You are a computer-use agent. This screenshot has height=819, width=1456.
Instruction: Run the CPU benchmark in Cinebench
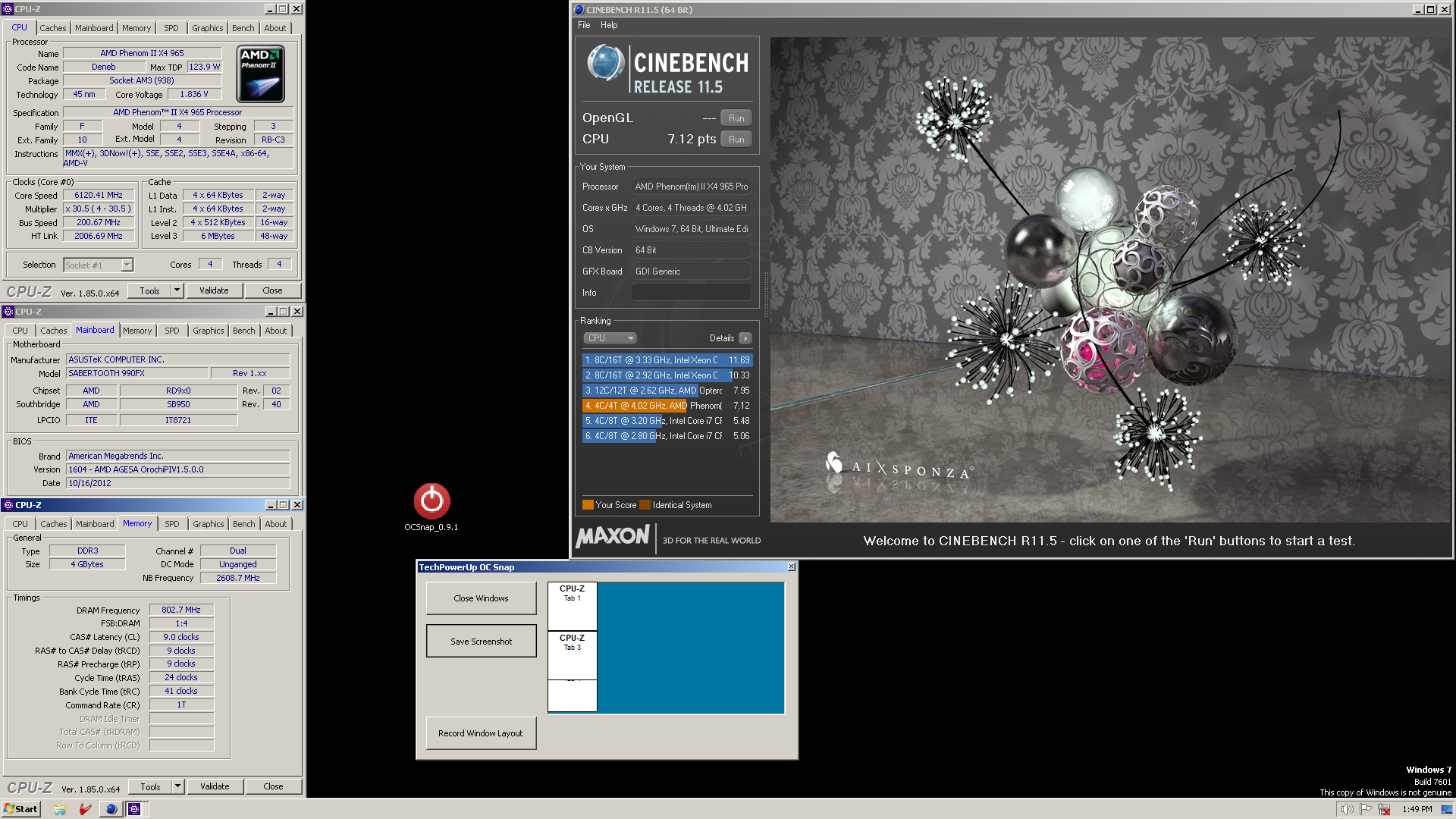pyautogui.click(x=736, y=140)
